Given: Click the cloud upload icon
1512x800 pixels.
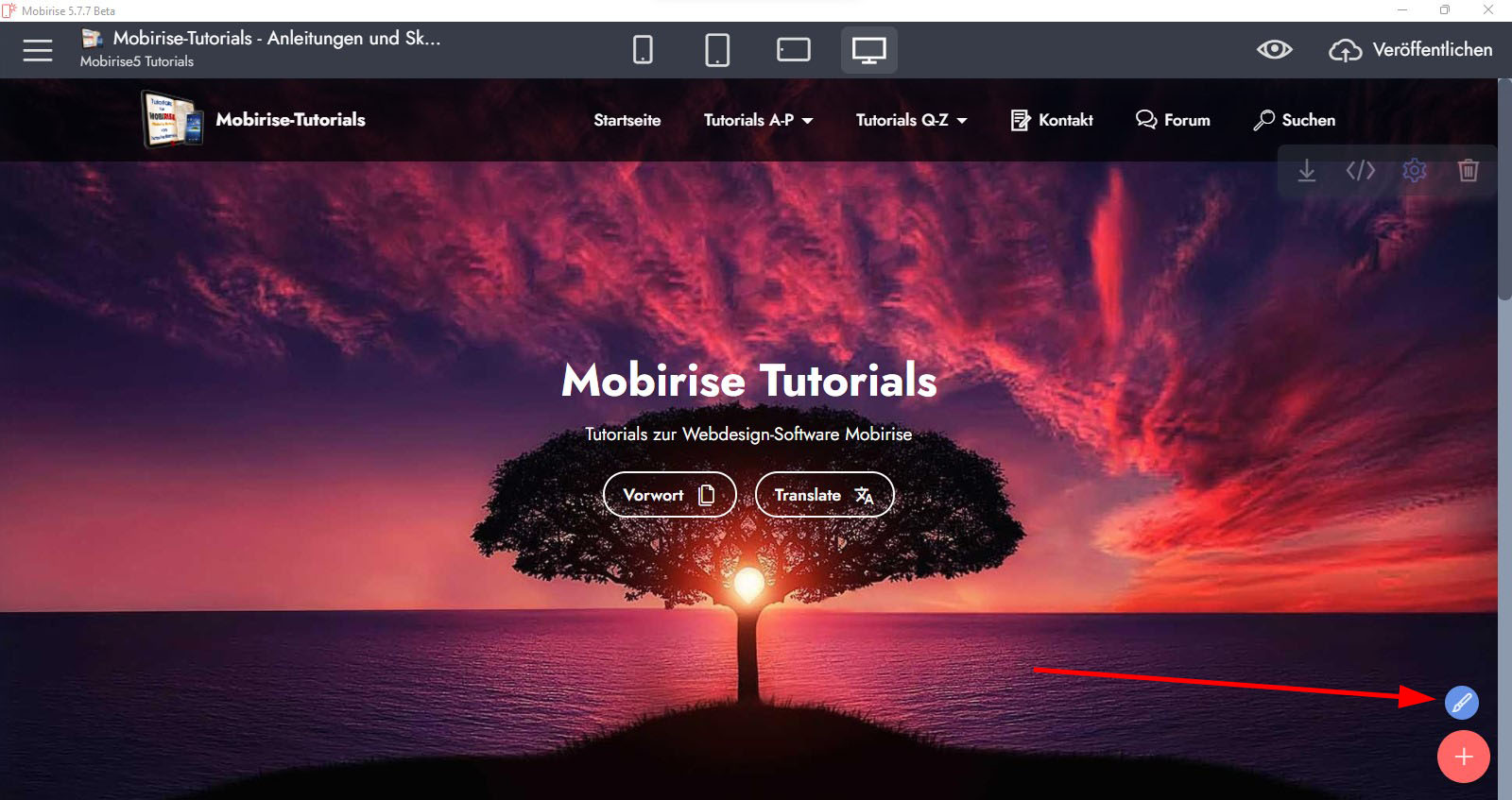Looking at the screenshot, I should coord(1345,50).
